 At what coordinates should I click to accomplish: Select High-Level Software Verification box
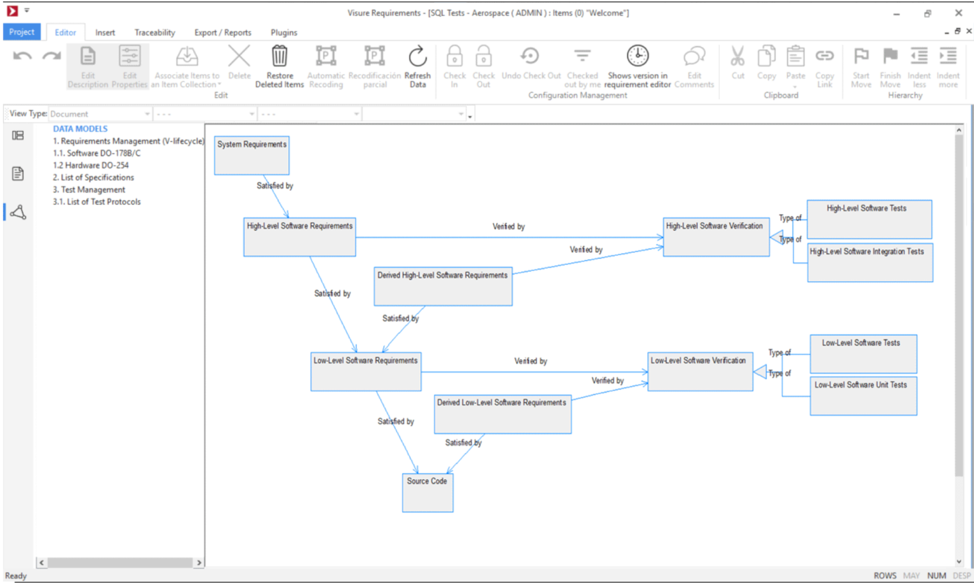(x=716, y=237)
